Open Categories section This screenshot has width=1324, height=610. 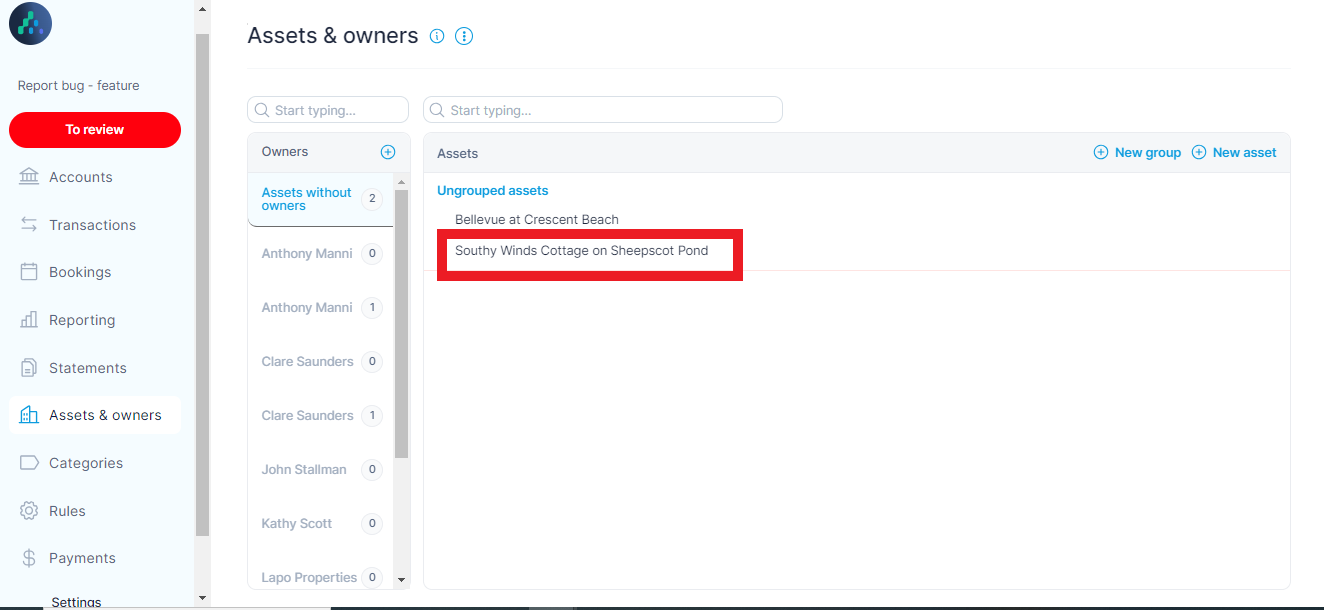(86, 463)
